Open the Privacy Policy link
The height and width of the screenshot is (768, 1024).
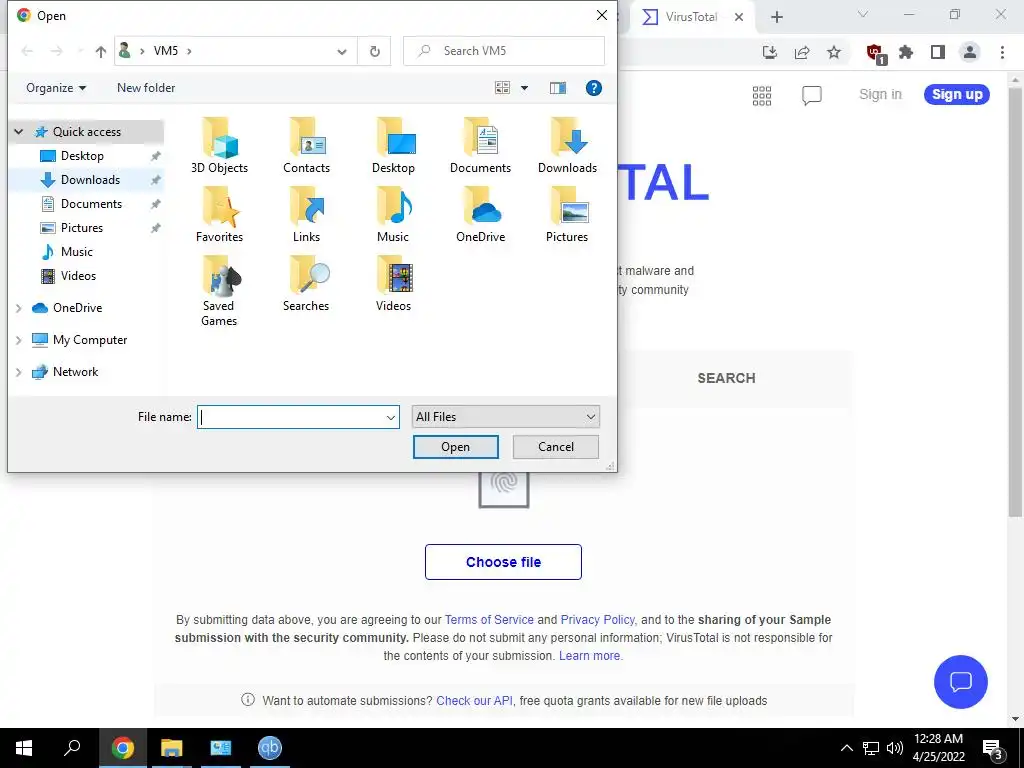598,620
